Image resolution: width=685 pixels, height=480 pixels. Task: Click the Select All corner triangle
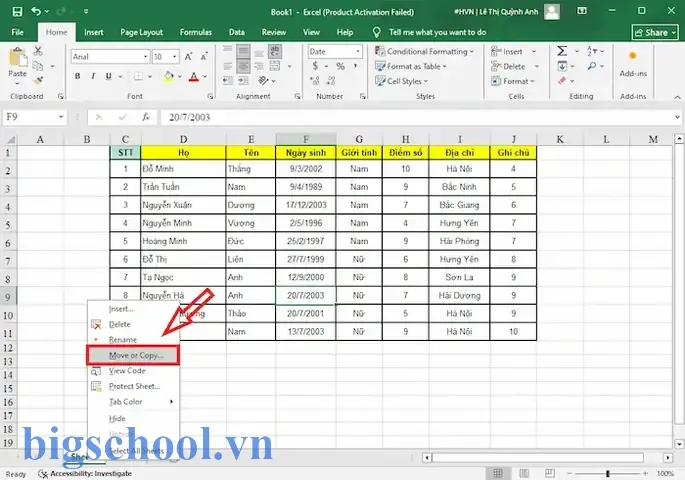click(10, 139)
